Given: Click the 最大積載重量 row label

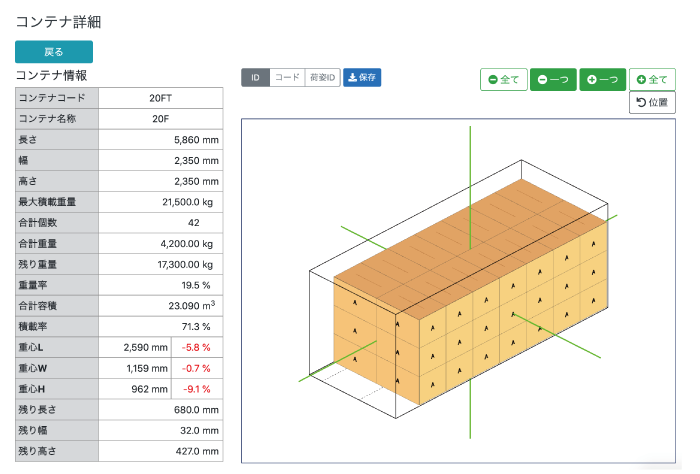Looking at the screenshot, I should [57, 202].
